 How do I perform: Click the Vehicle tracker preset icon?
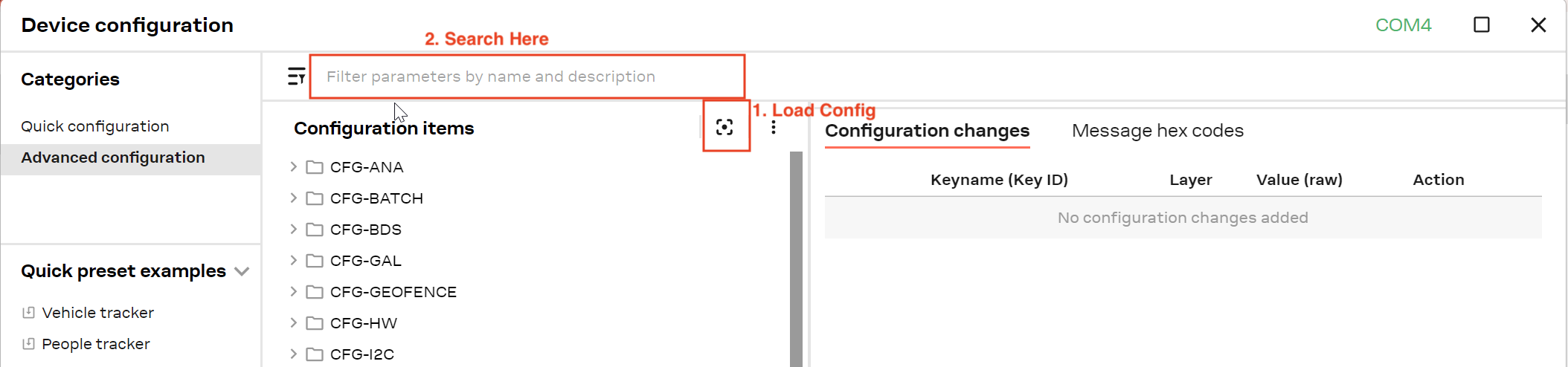(28, 313)
